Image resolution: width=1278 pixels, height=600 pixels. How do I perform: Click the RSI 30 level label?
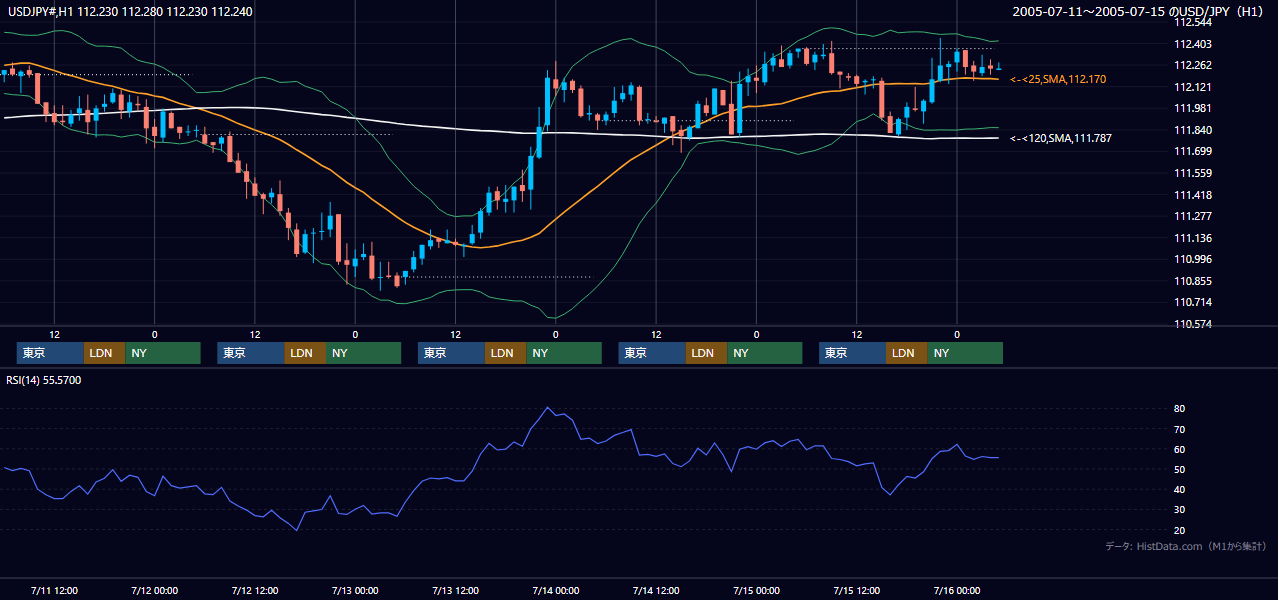coord(1180,510)
